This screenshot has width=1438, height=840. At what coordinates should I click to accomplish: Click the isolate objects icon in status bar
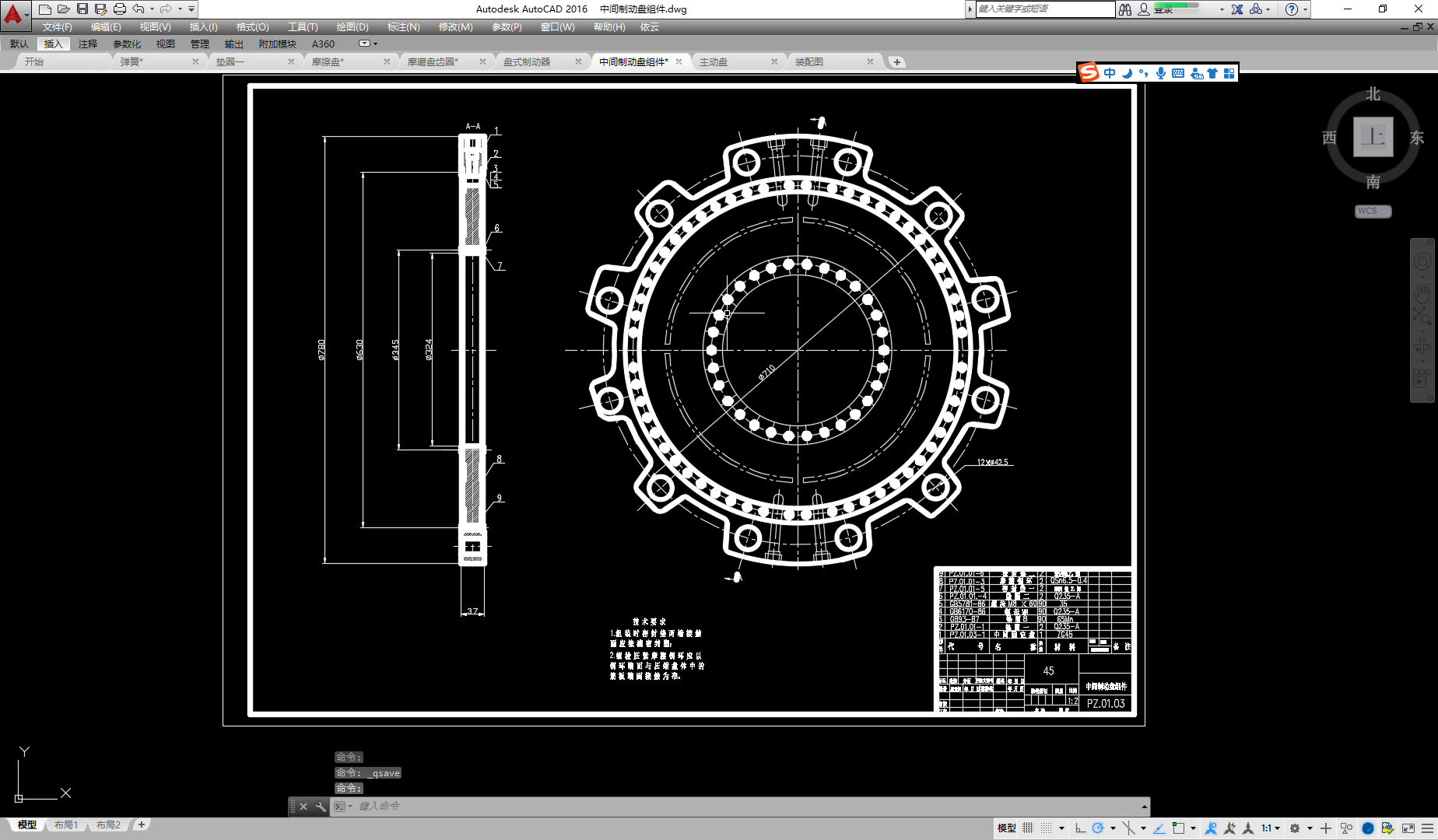coord(1347,828)
